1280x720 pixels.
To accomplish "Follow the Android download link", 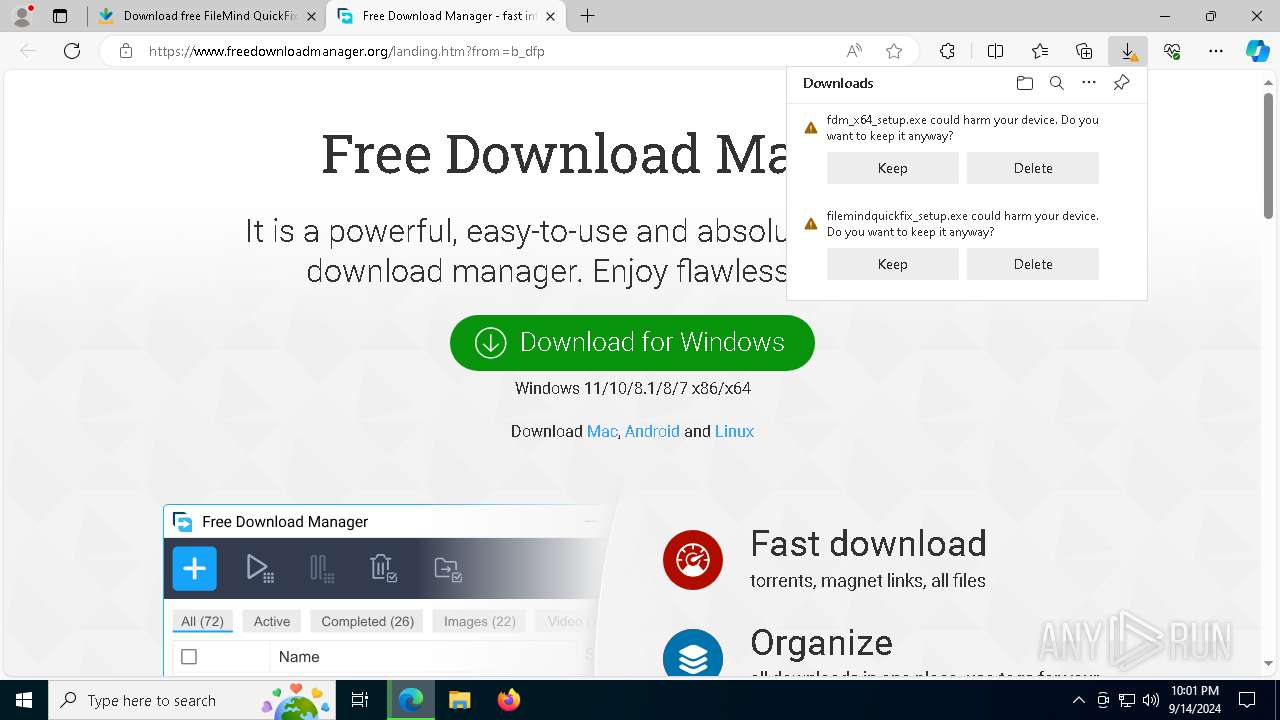I will (652, 431).
